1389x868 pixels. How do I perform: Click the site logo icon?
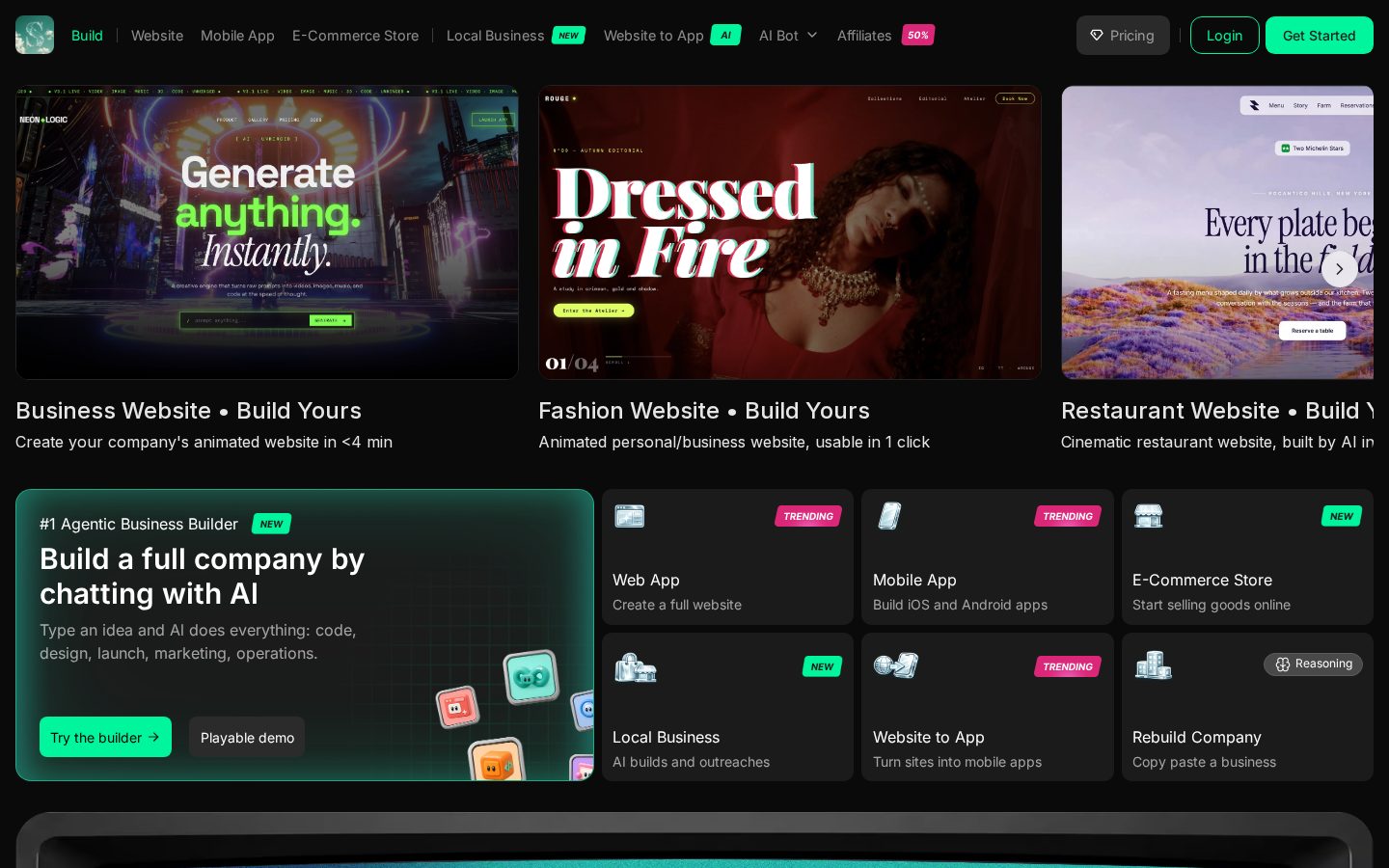point(35,35)
